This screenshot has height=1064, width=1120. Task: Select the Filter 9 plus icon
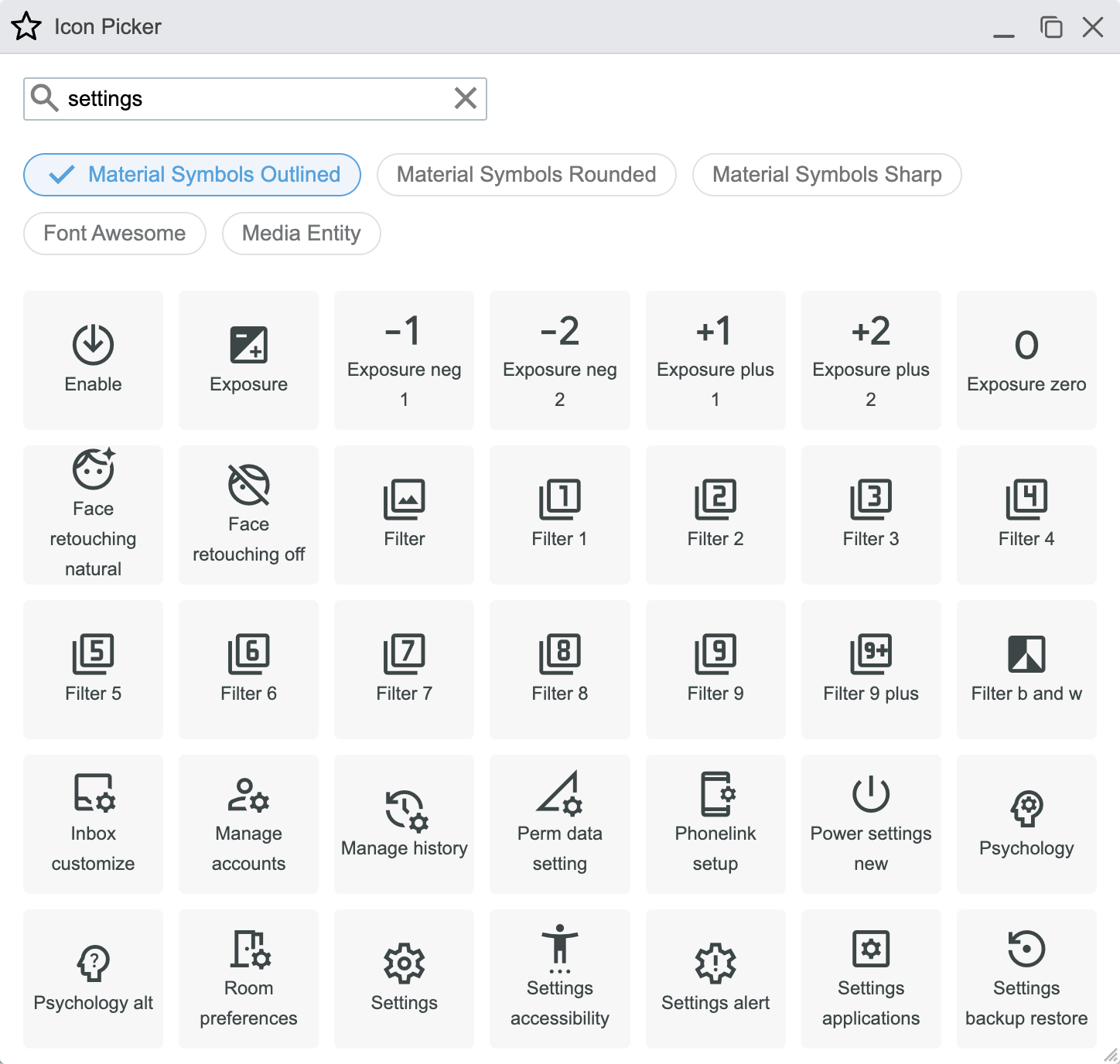870,669
